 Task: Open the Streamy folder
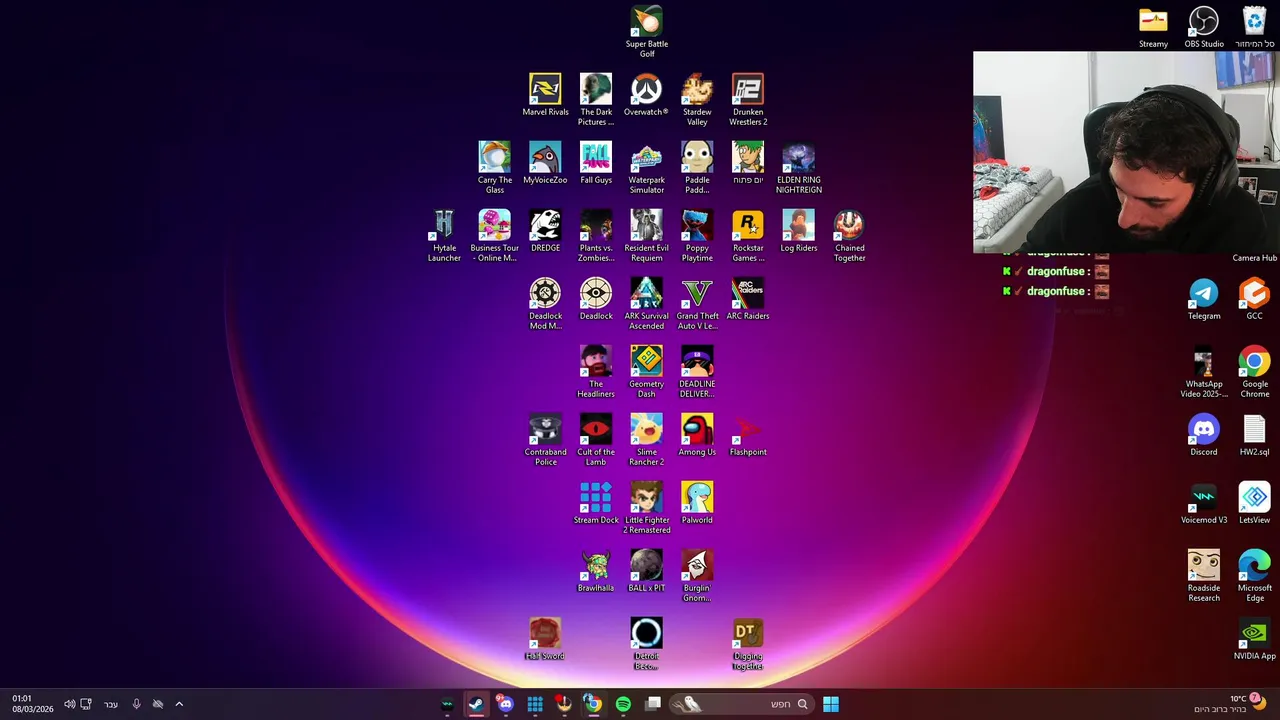(x=1153, y=27)
